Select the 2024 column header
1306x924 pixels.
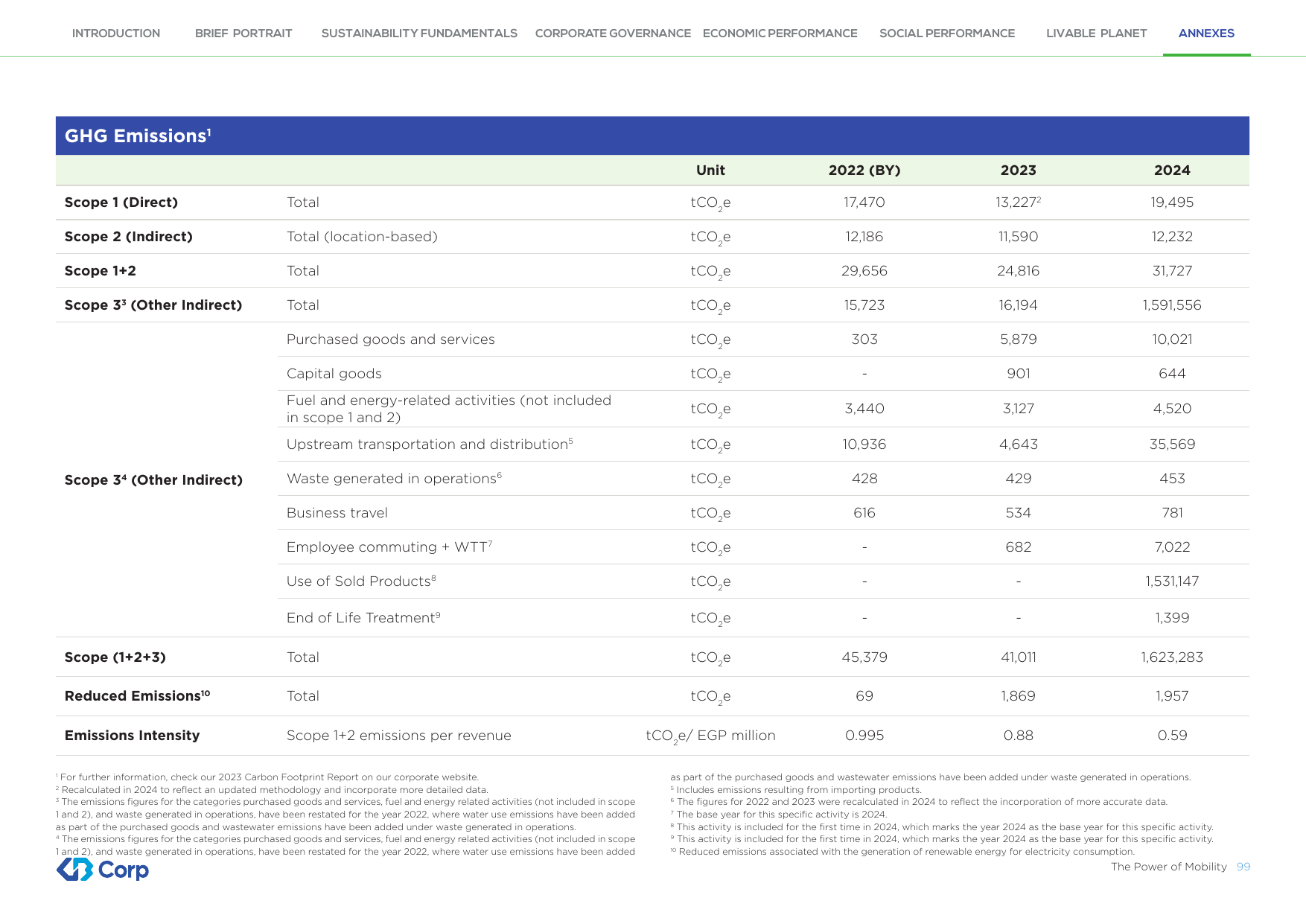coord(1172,171)
